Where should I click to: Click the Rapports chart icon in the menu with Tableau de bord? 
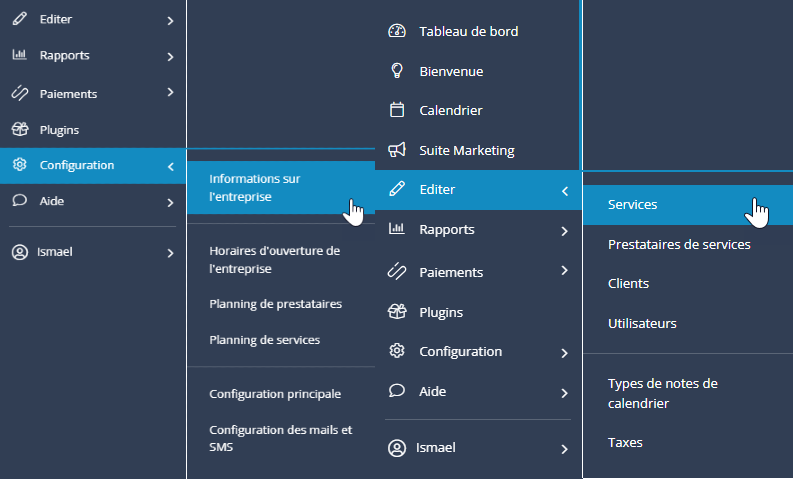(x=397, y=229)
